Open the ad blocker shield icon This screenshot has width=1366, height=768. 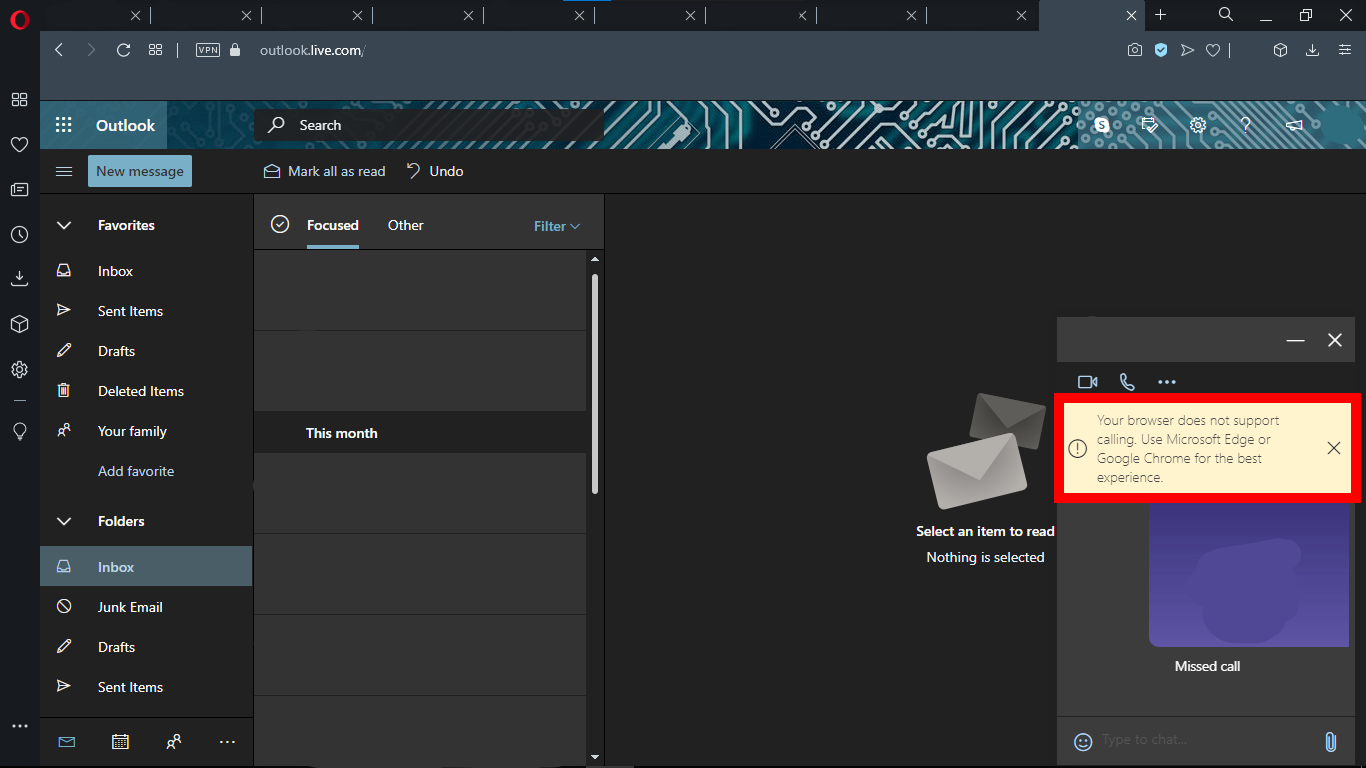[1161, 50]
